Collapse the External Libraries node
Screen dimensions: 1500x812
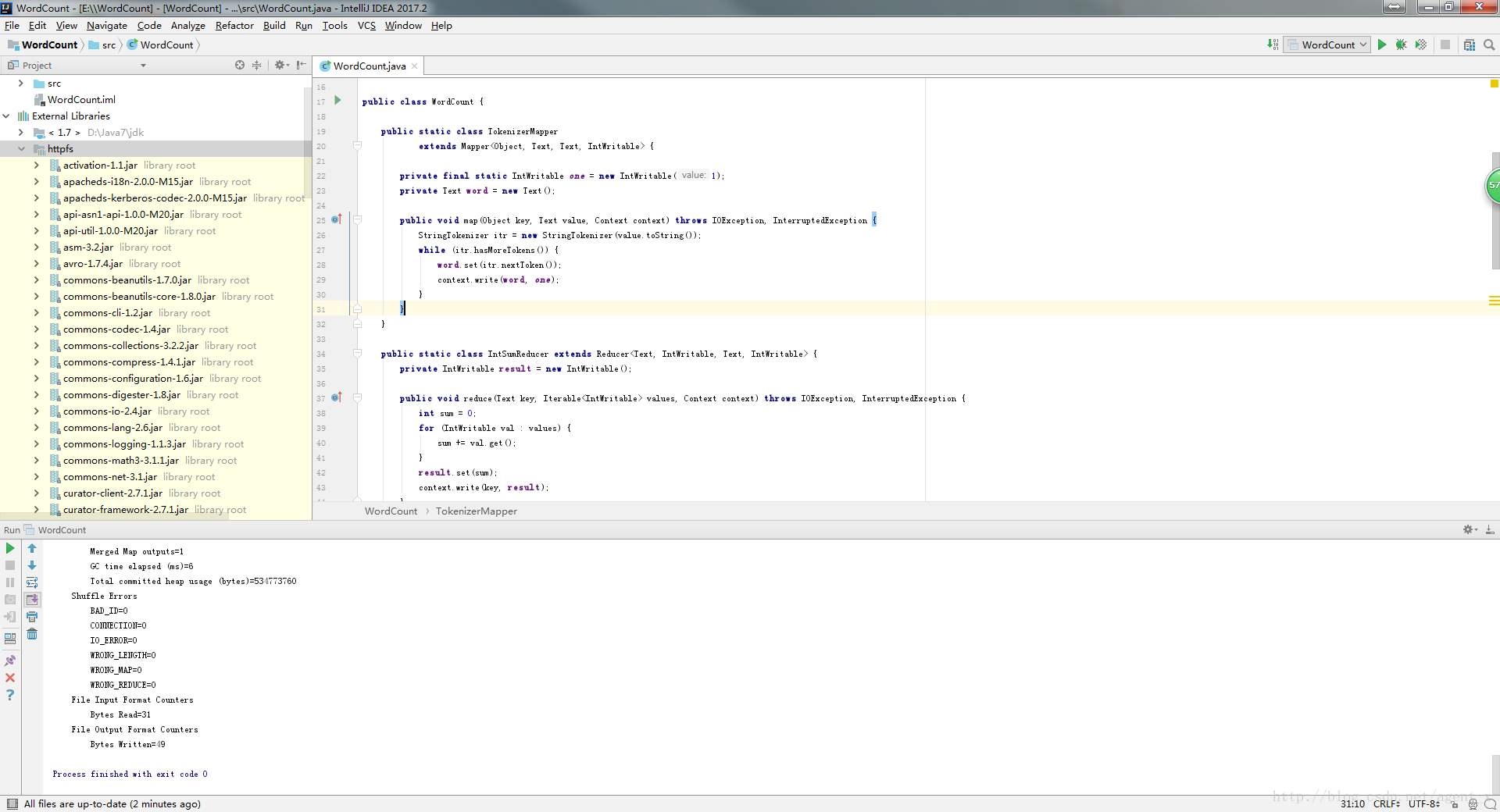click(6, 116)
